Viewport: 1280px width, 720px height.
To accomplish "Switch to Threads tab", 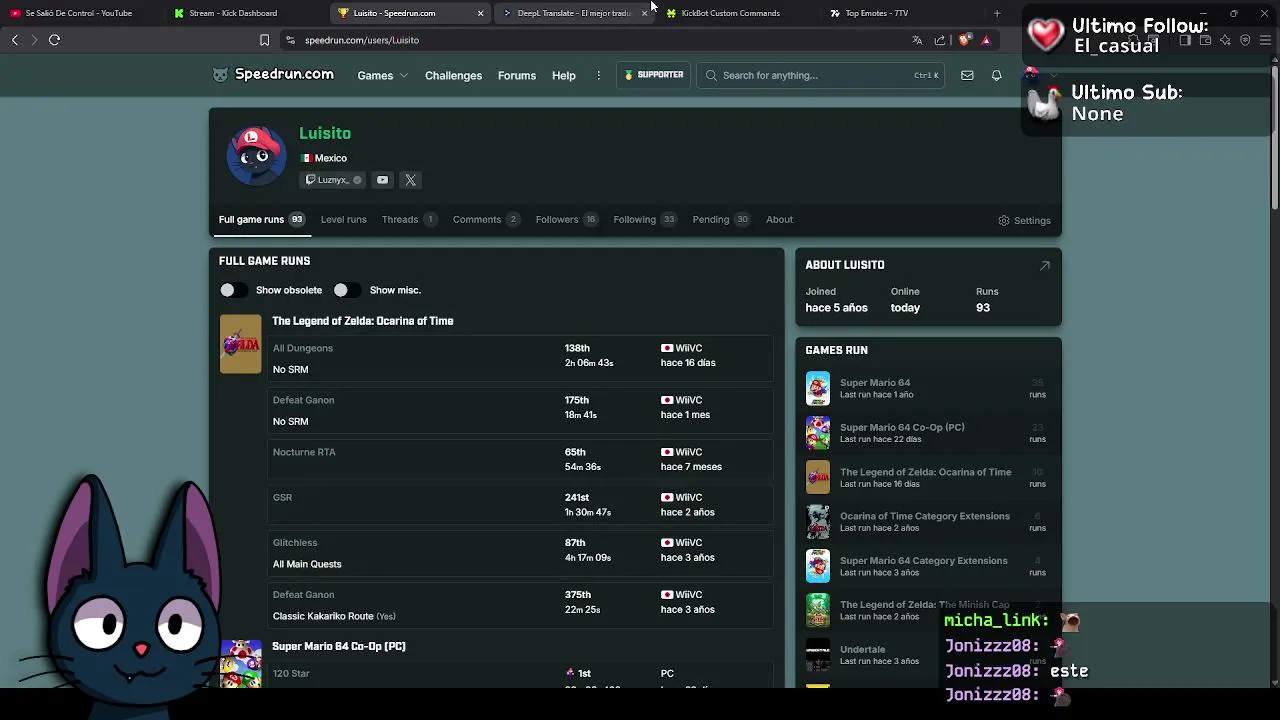I will (409, 220).
